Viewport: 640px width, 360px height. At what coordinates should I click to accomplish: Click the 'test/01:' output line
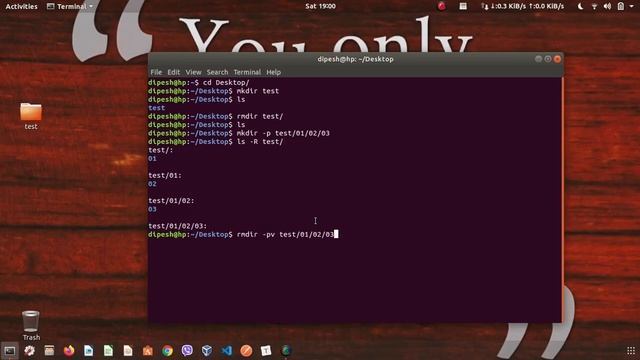coord(165,176)
